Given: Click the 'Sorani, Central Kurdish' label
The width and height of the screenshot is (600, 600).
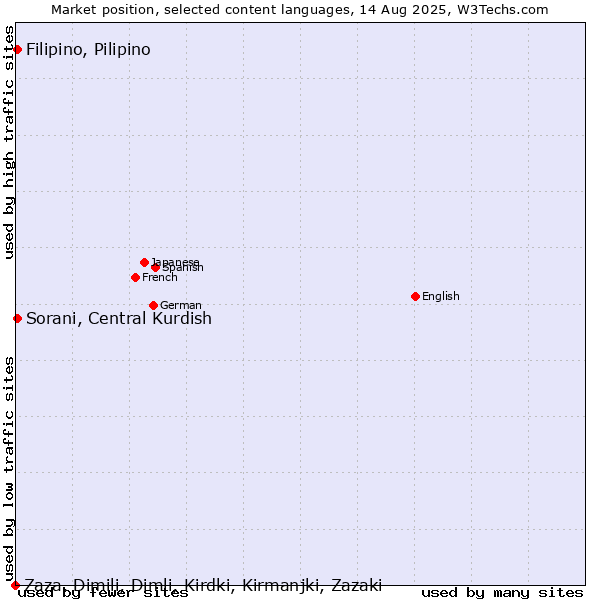Looking at the screenshot, I should (119, 319).
